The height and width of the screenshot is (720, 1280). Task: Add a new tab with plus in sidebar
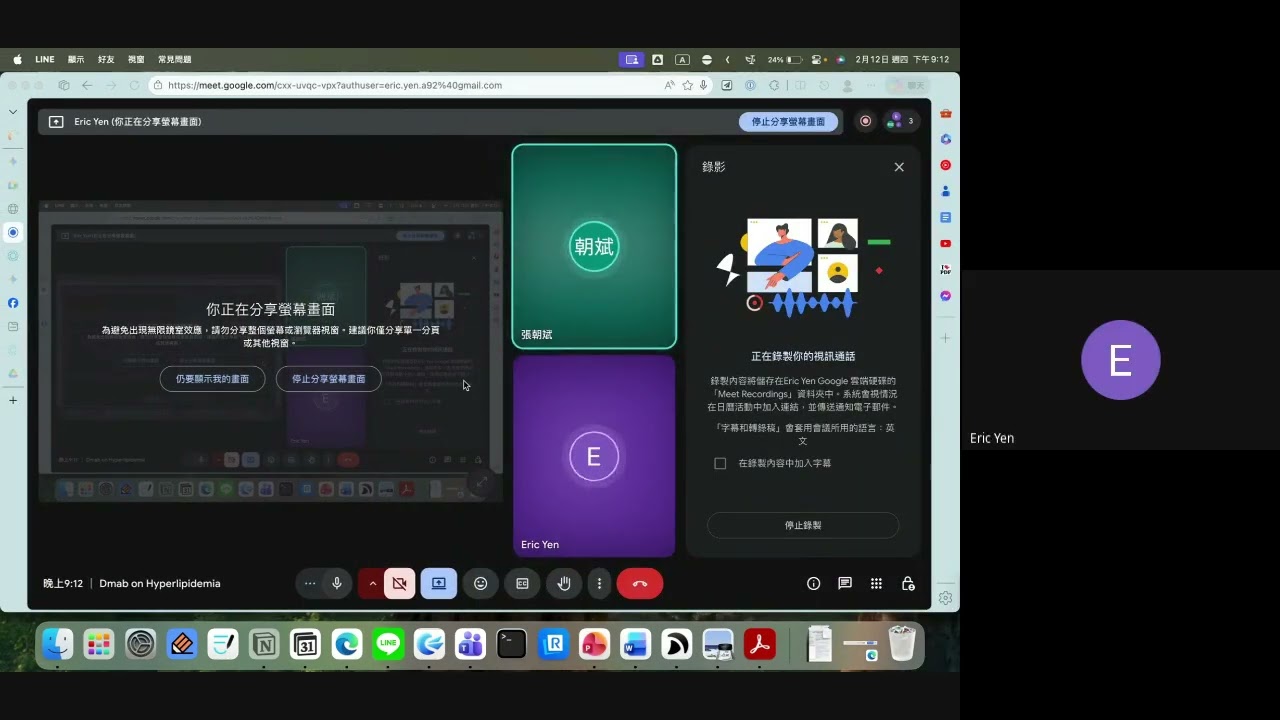coord(13,400)
